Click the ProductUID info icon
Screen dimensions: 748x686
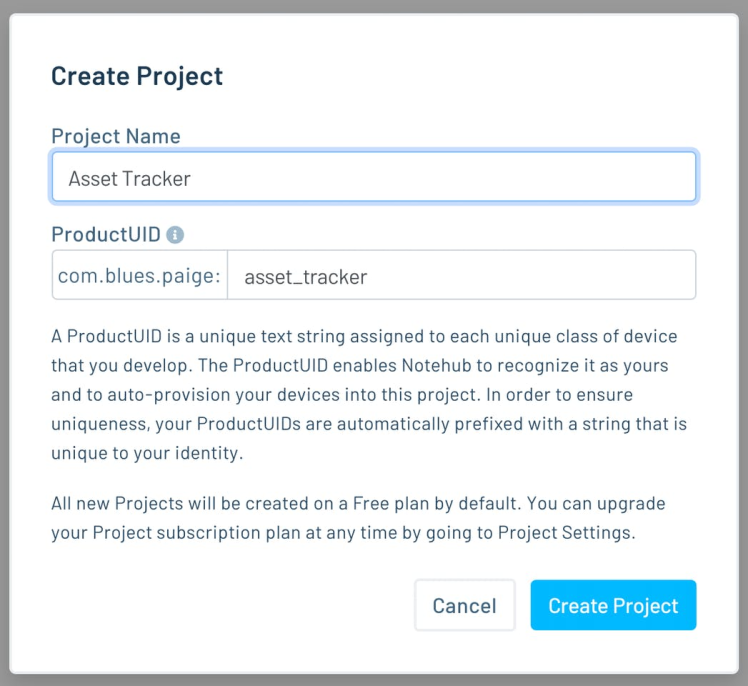[175, 235]
